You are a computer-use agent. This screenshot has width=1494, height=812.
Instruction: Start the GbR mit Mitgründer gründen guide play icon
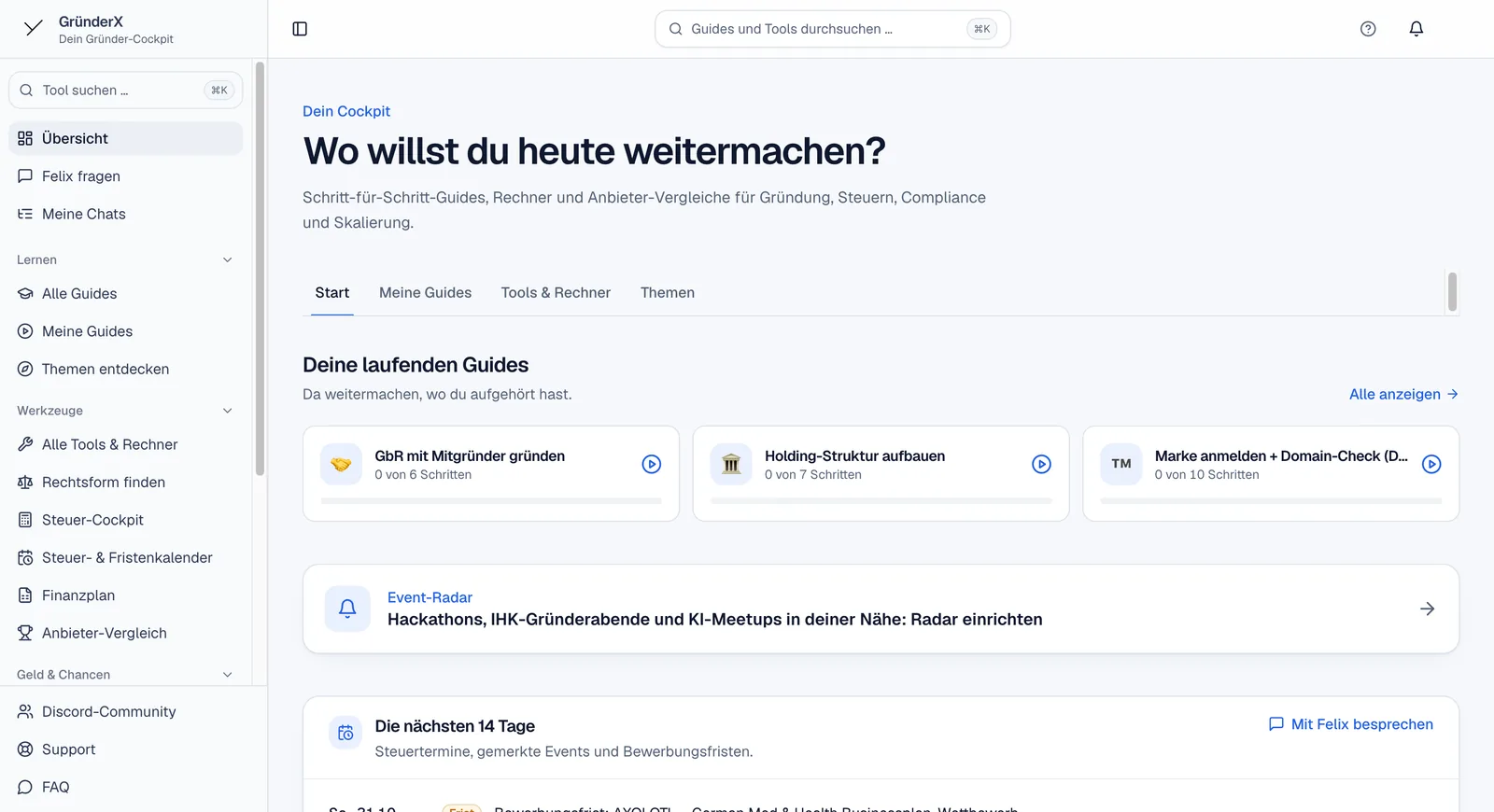coord(652,464)
